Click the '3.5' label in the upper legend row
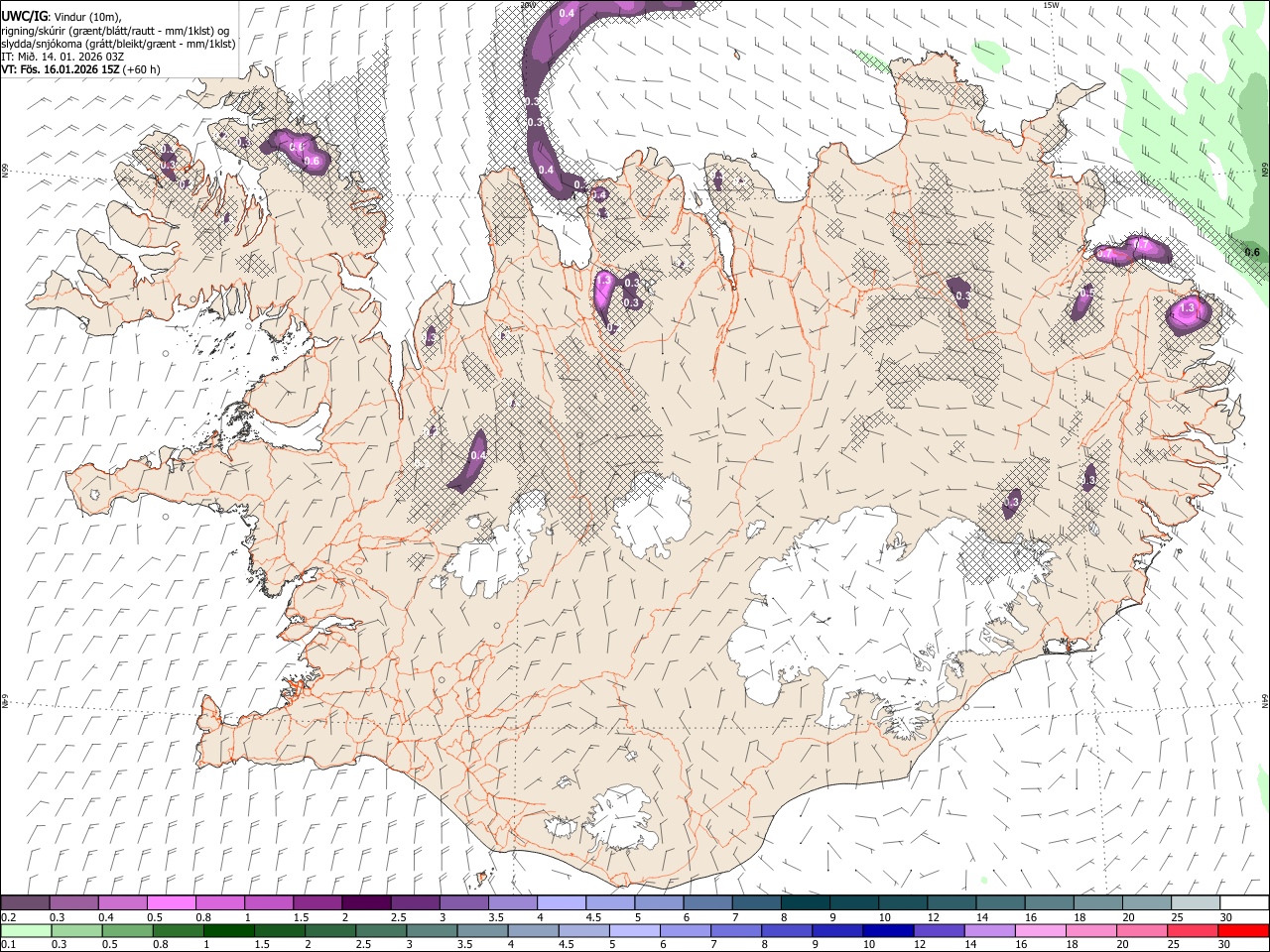1270x952 pixels. coord(496,917)
